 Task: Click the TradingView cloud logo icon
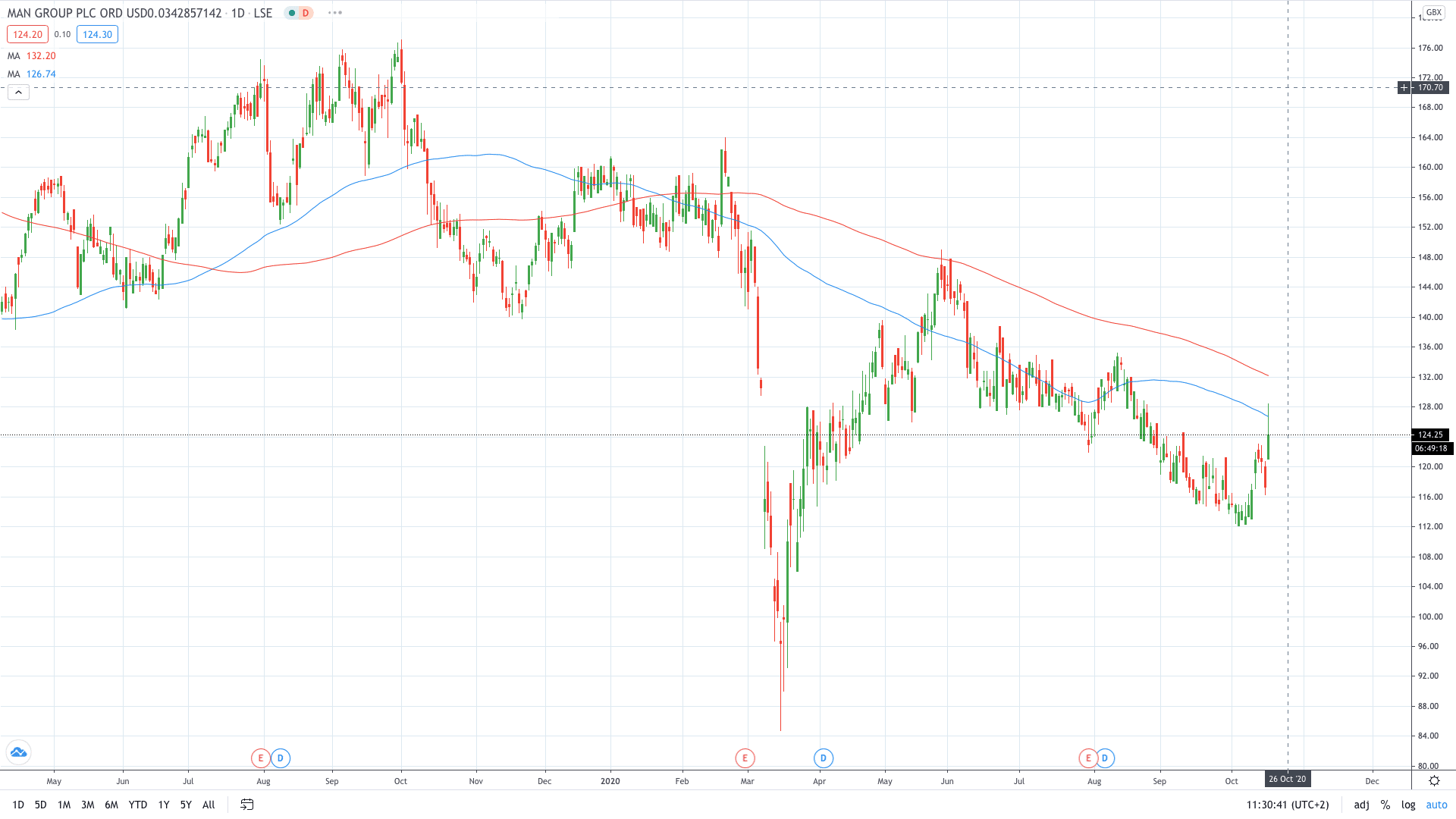click(18, 752)
